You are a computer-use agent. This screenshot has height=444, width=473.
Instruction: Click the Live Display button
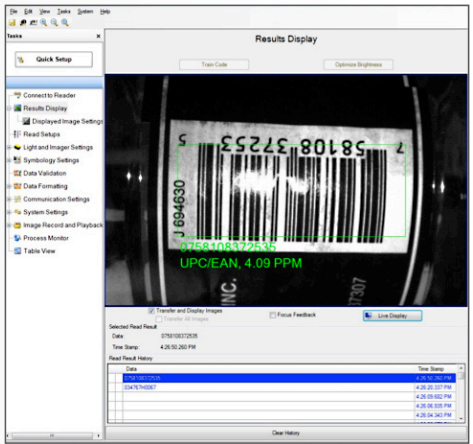(x=393, y=316)
